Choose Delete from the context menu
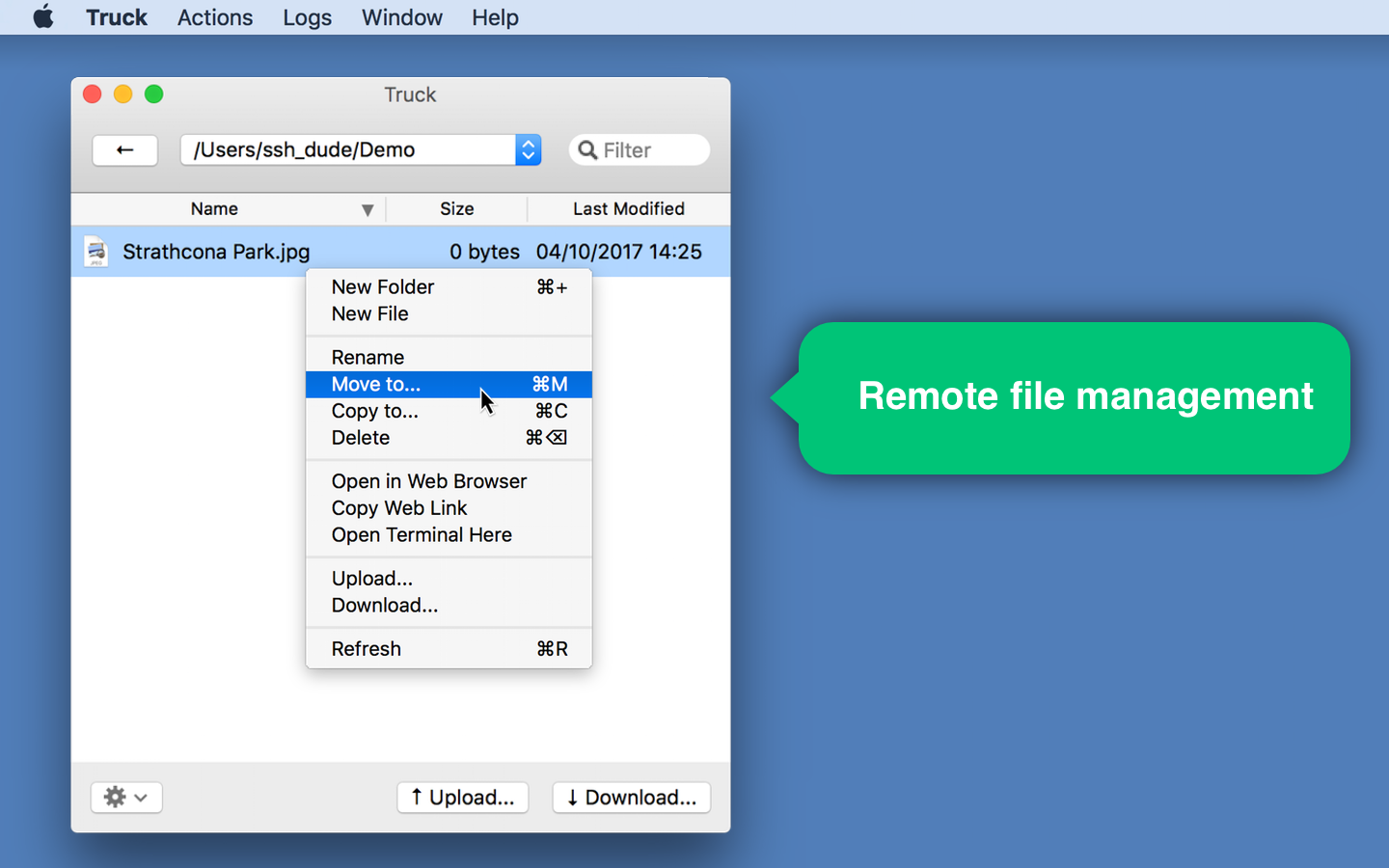1389x868 pixels. tap(449, 438)
